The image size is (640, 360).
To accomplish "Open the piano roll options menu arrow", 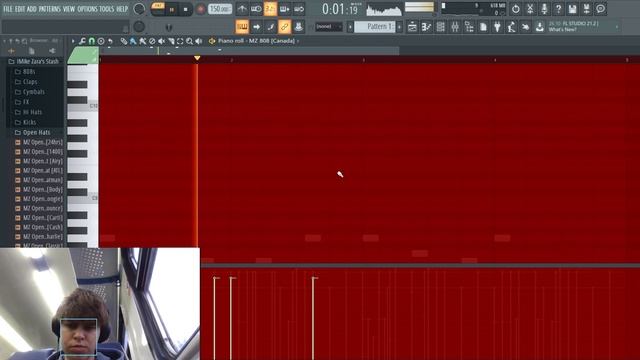I will coord(73,41).
